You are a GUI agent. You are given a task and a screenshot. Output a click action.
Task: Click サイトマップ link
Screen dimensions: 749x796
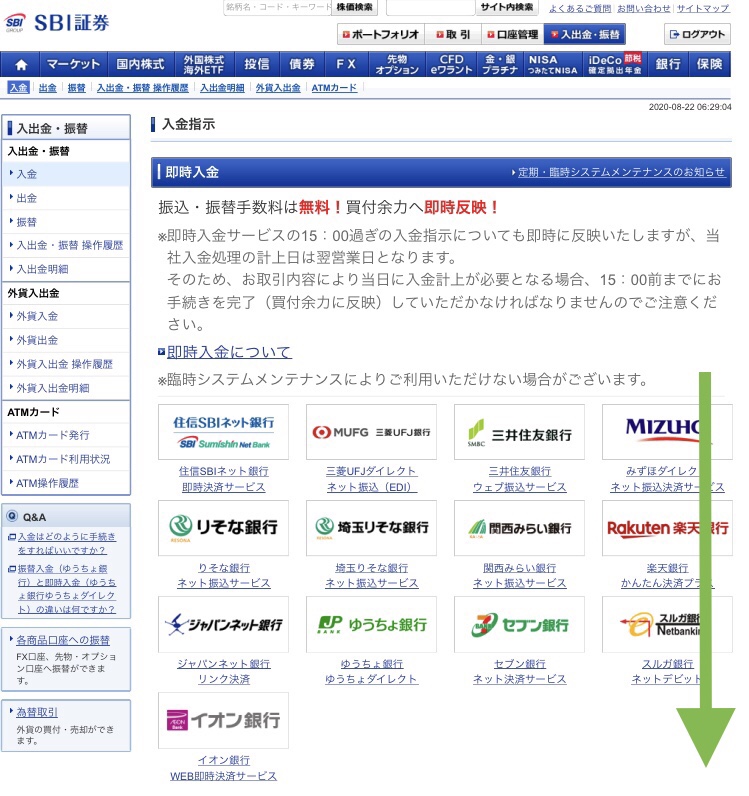703,8
